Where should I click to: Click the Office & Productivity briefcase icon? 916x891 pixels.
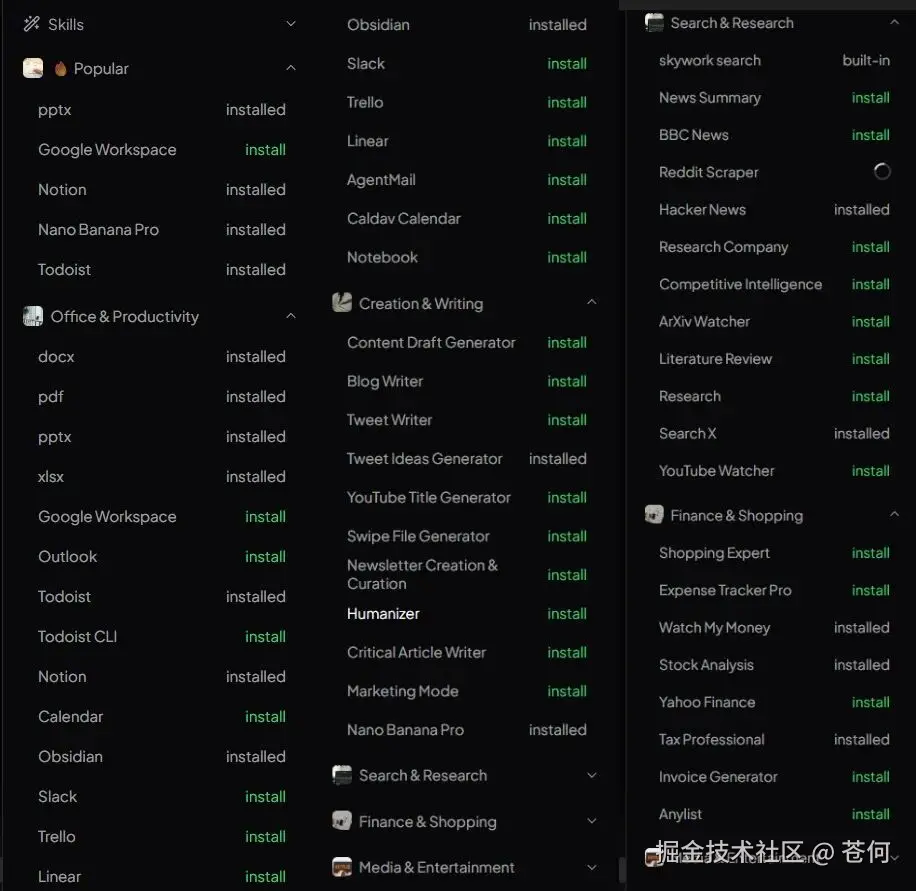(33, 316)
